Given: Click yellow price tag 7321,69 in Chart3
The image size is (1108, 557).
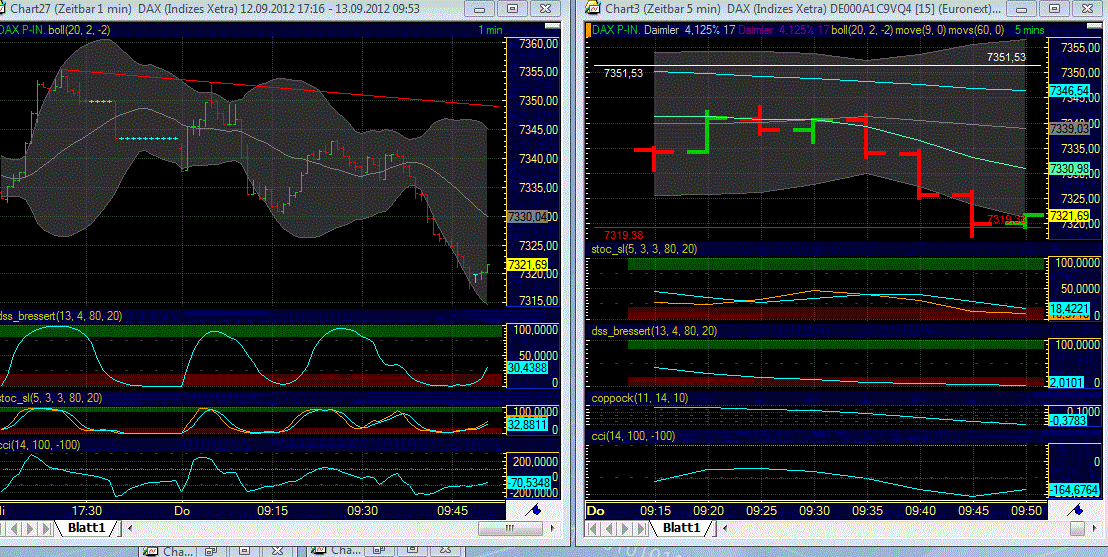Looking at the screenshot, I should point(1069,216).
